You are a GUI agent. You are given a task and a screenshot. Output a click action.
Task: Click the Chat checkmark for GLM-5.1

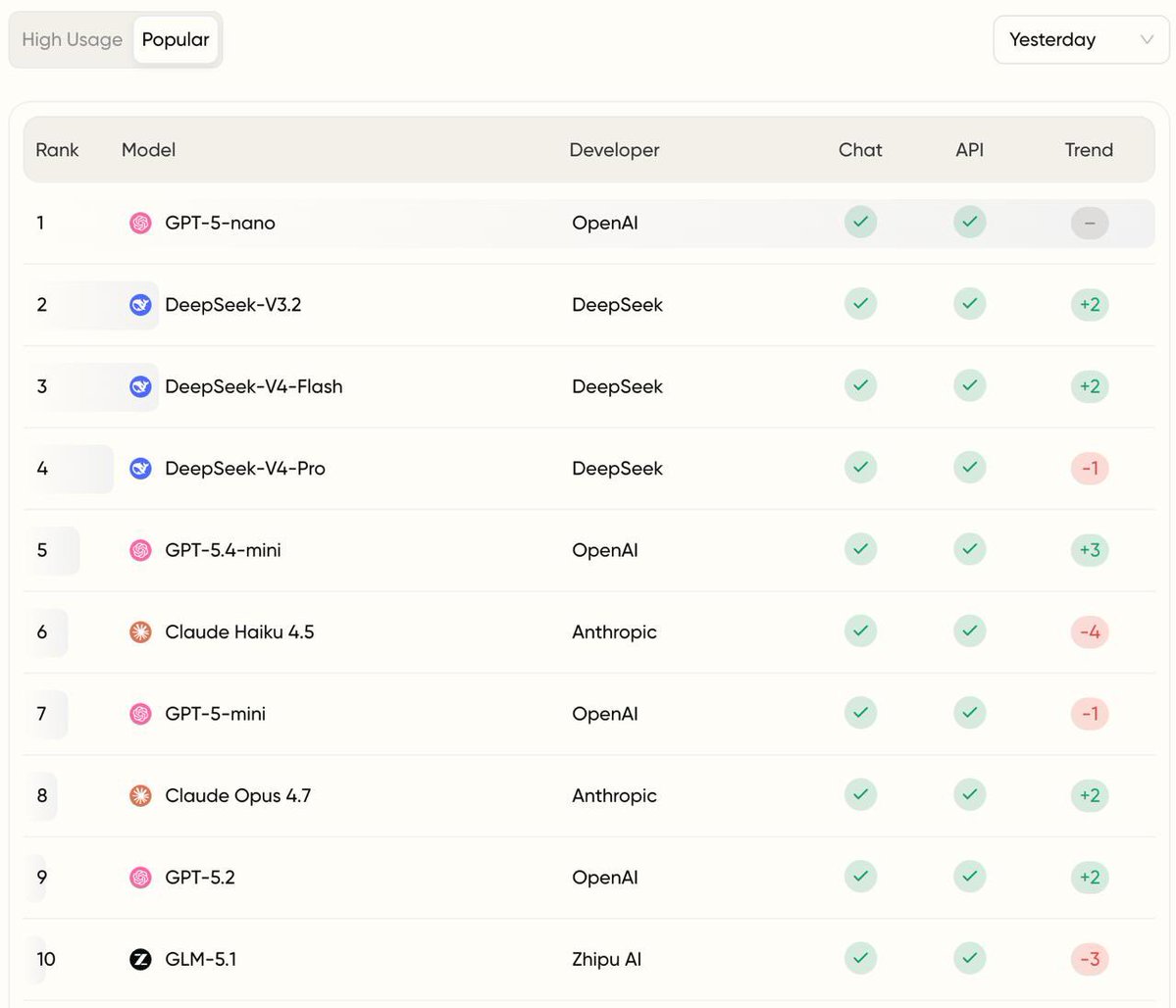[x=860, y=958]
